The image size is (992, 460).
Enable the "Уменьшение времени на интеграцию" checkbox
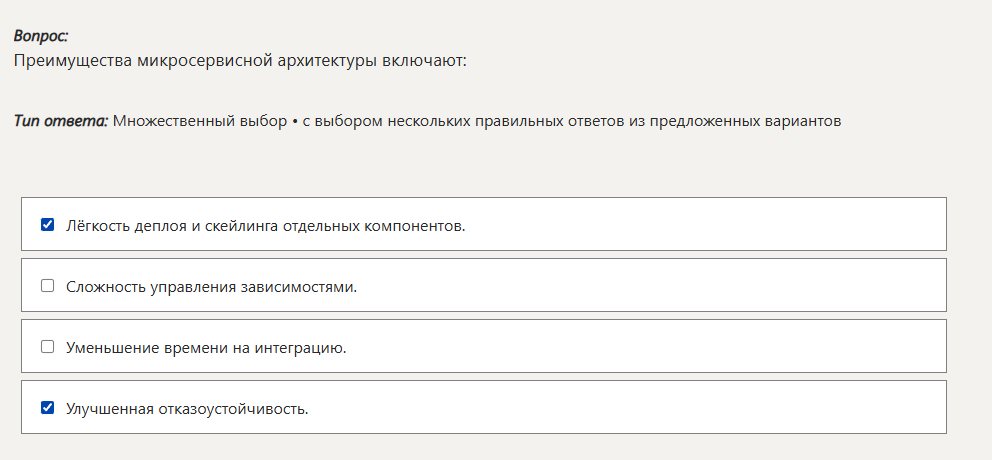pos(47,347)
